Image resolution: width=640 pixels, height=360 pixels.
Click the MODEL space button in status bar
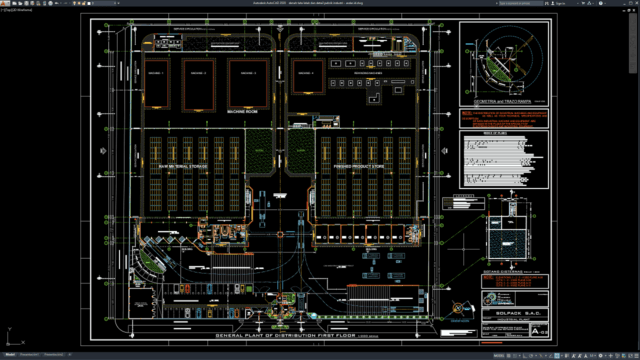click(499, 356)
